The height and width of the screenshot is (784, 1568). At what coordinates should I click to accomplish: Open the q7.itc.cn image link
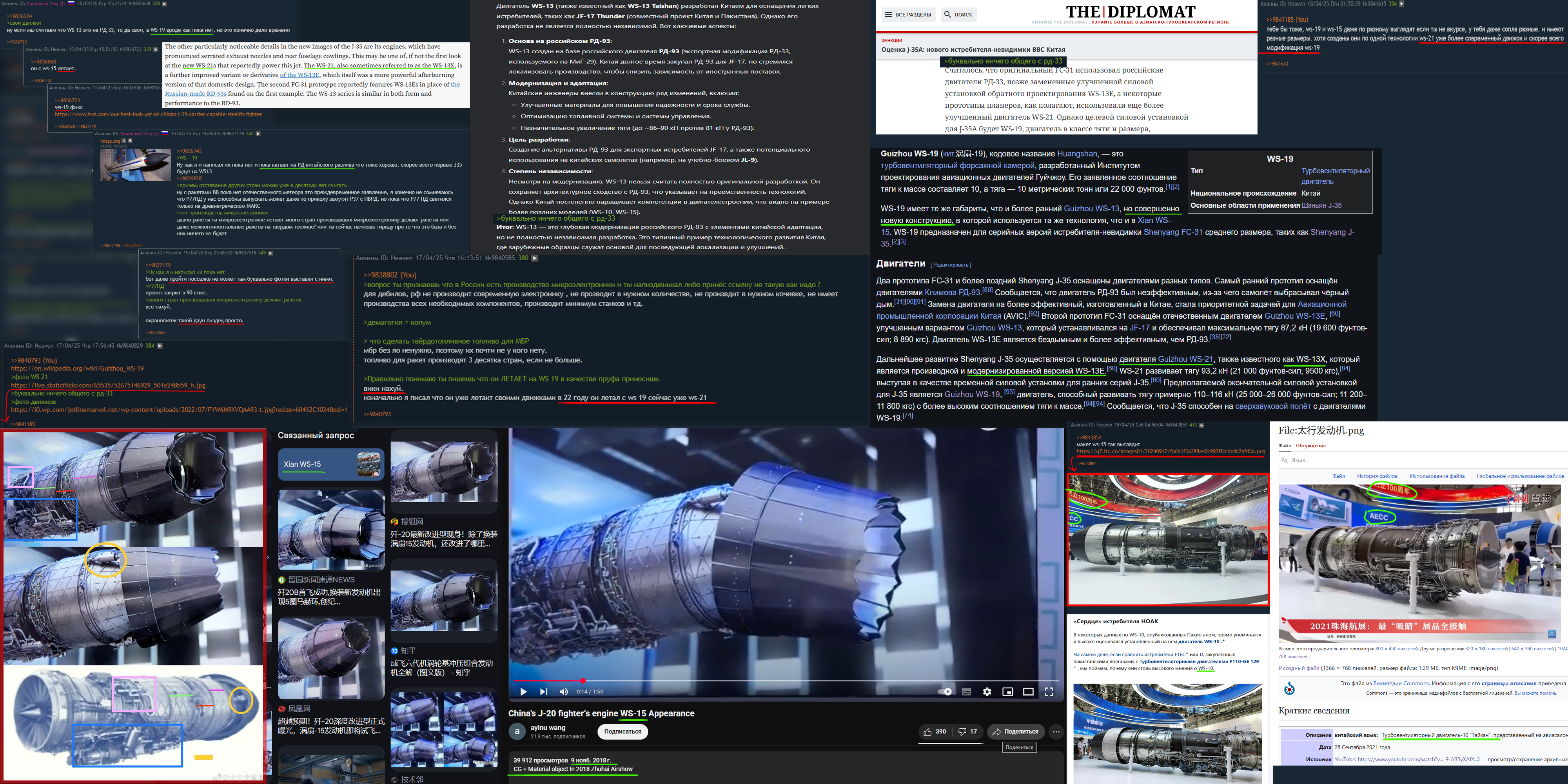pyautogui.click(x=1171, y=452)
